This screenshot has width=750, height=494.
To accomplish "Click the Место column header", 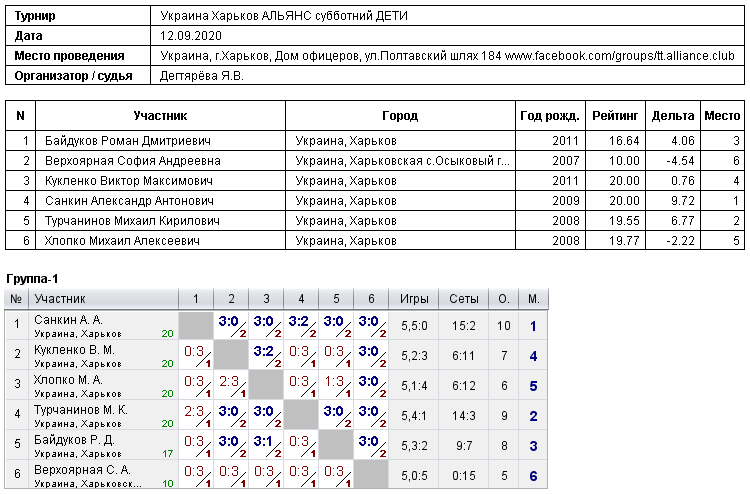I will pos(722,116).
